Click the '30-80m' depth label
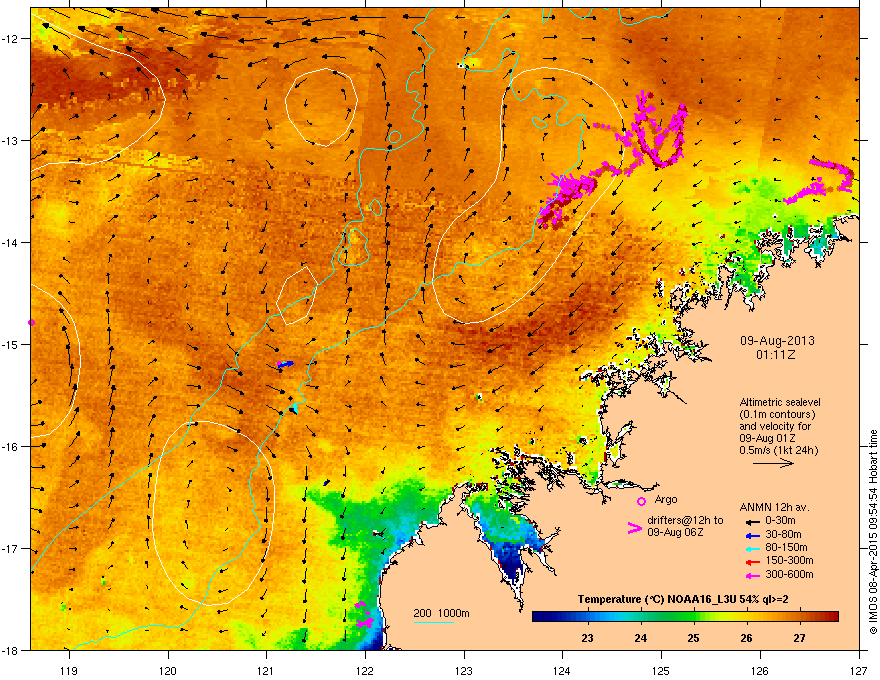880x680 pixels. click(x=783, y=535)
